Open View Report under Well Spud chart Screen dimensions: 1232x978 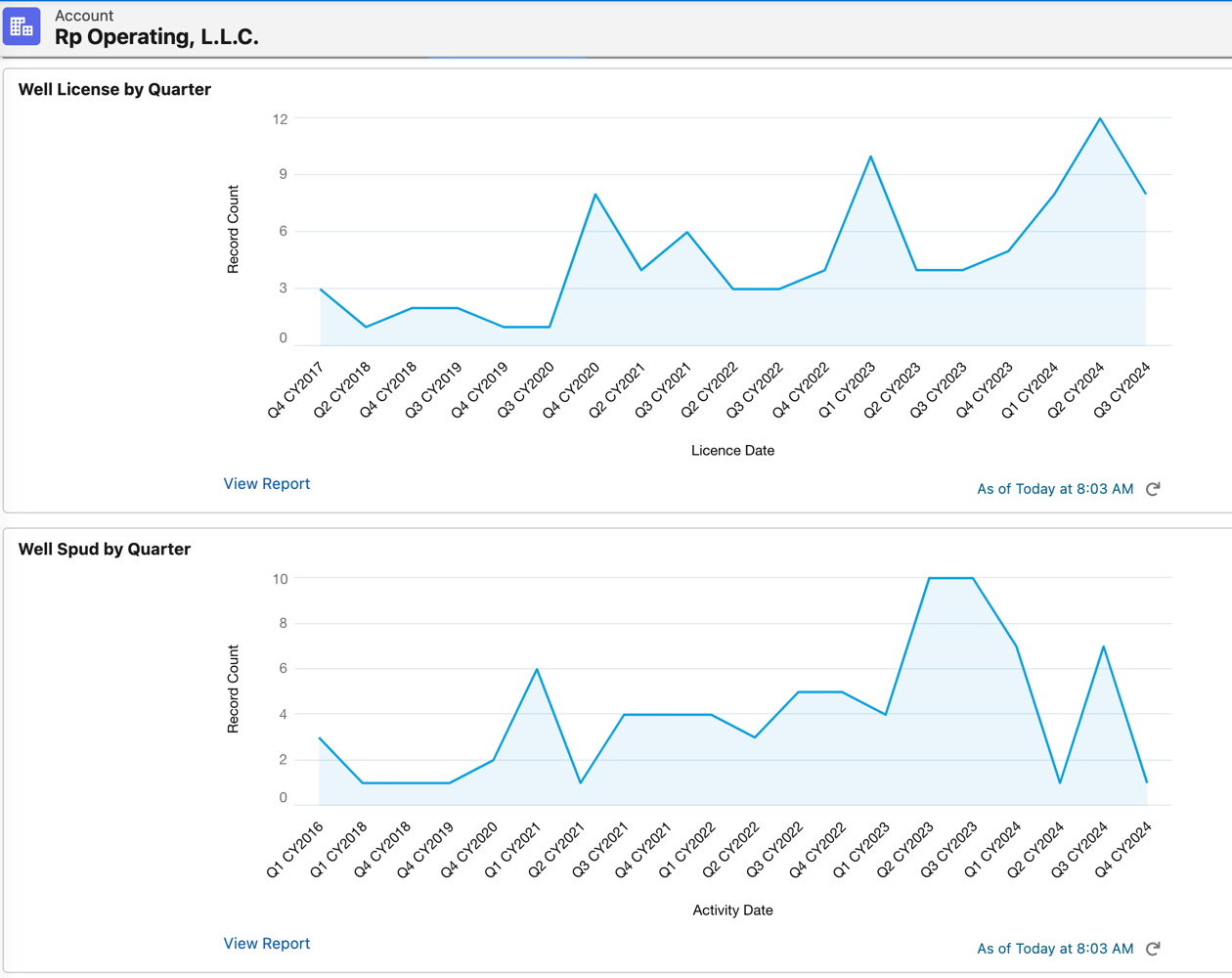coord(266,943)
